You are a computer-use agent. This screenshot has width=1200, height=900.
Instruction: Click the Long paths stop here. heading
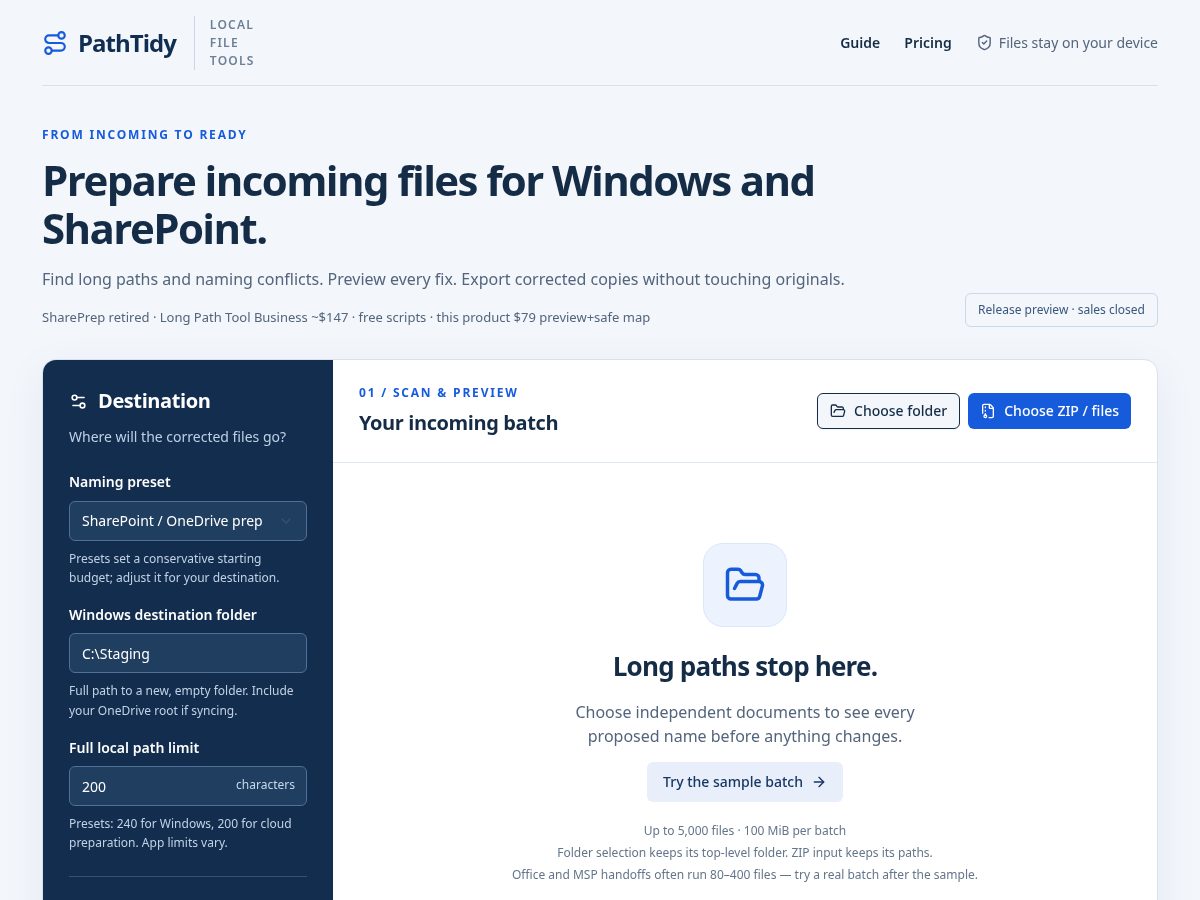[x=745, y=667]
